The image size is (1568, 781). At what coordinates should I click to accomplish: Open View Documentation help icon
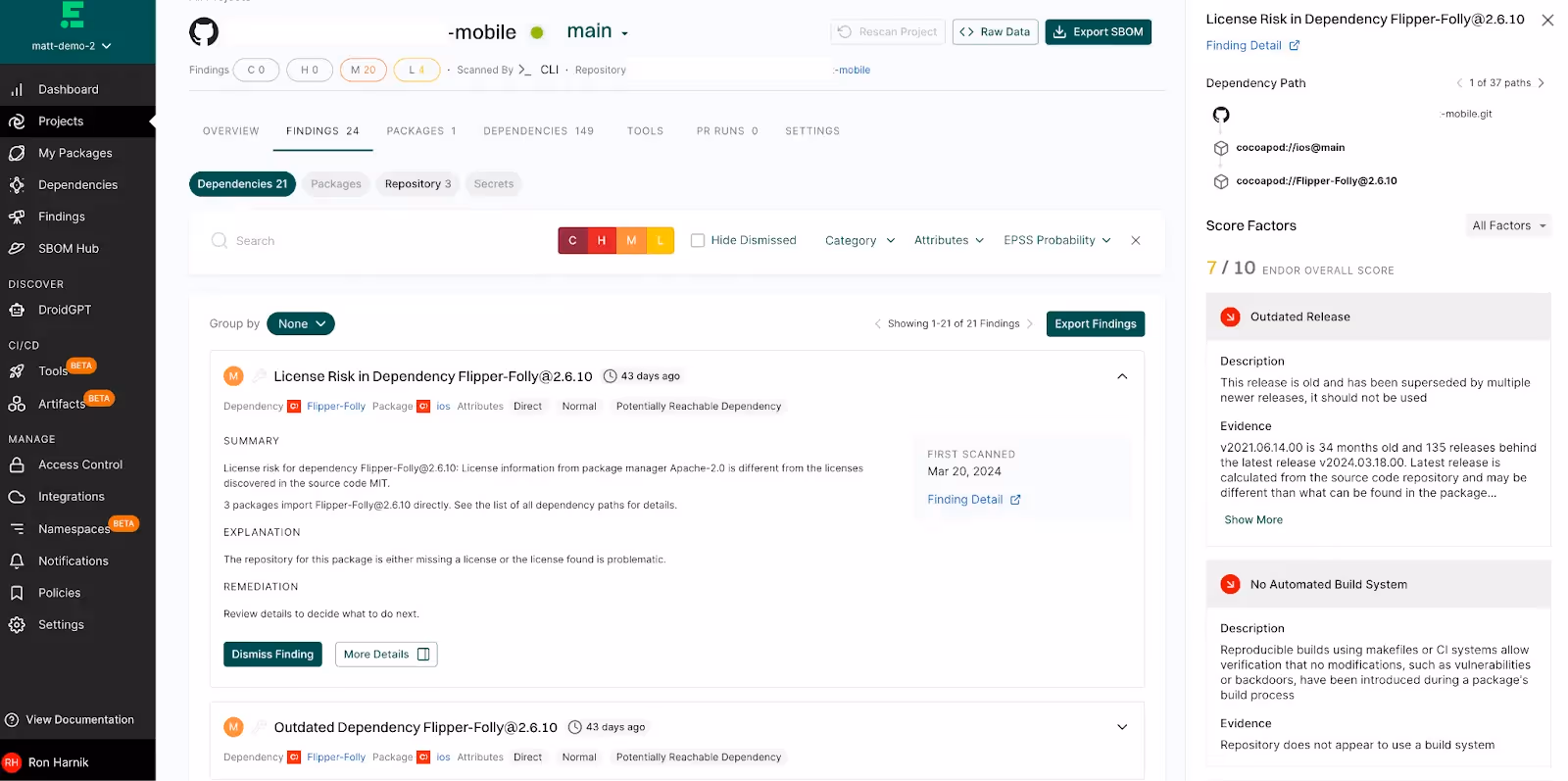pos(12,719)
